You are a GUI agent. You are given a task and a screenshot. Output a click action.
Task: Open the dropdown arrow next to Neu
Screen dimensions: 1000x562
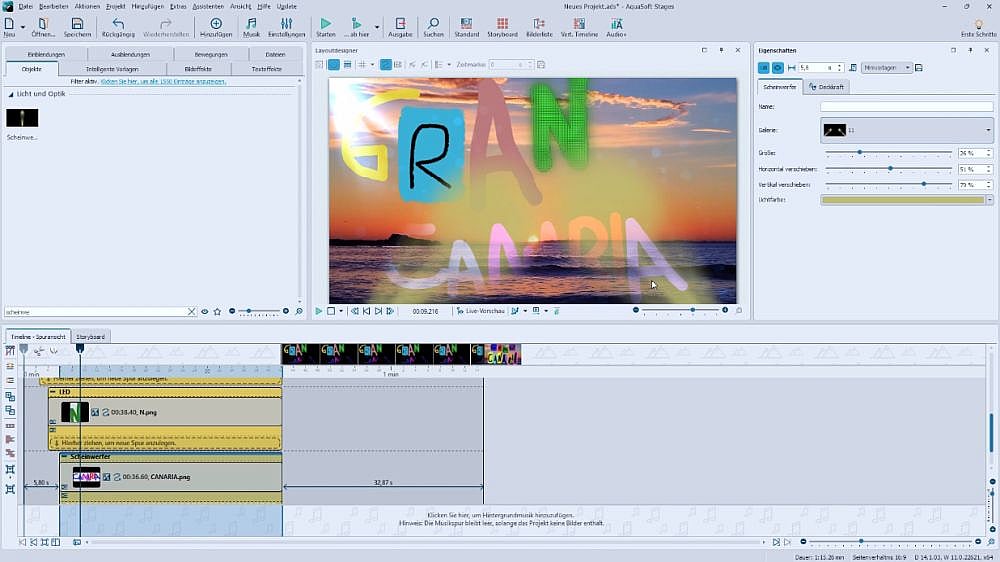22,26
